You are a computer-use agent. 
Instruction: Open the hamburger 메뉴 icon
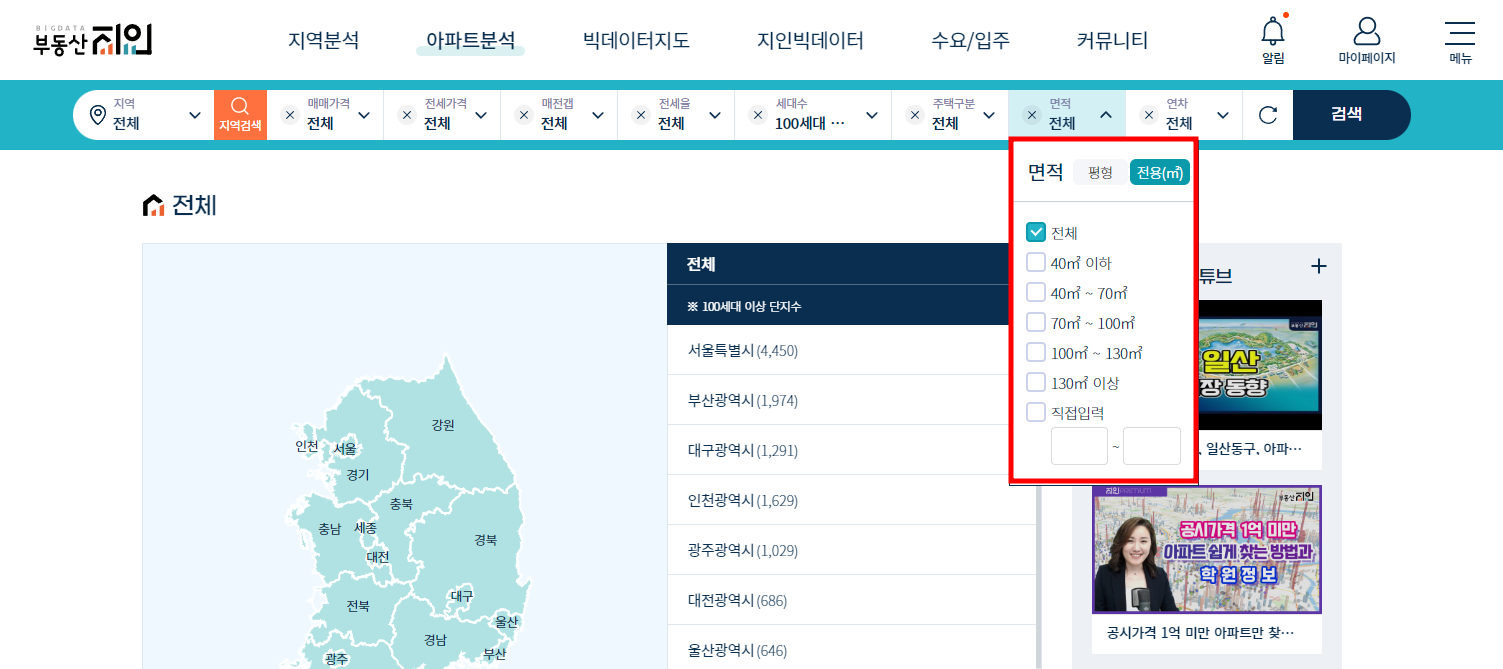[1460, 33]
